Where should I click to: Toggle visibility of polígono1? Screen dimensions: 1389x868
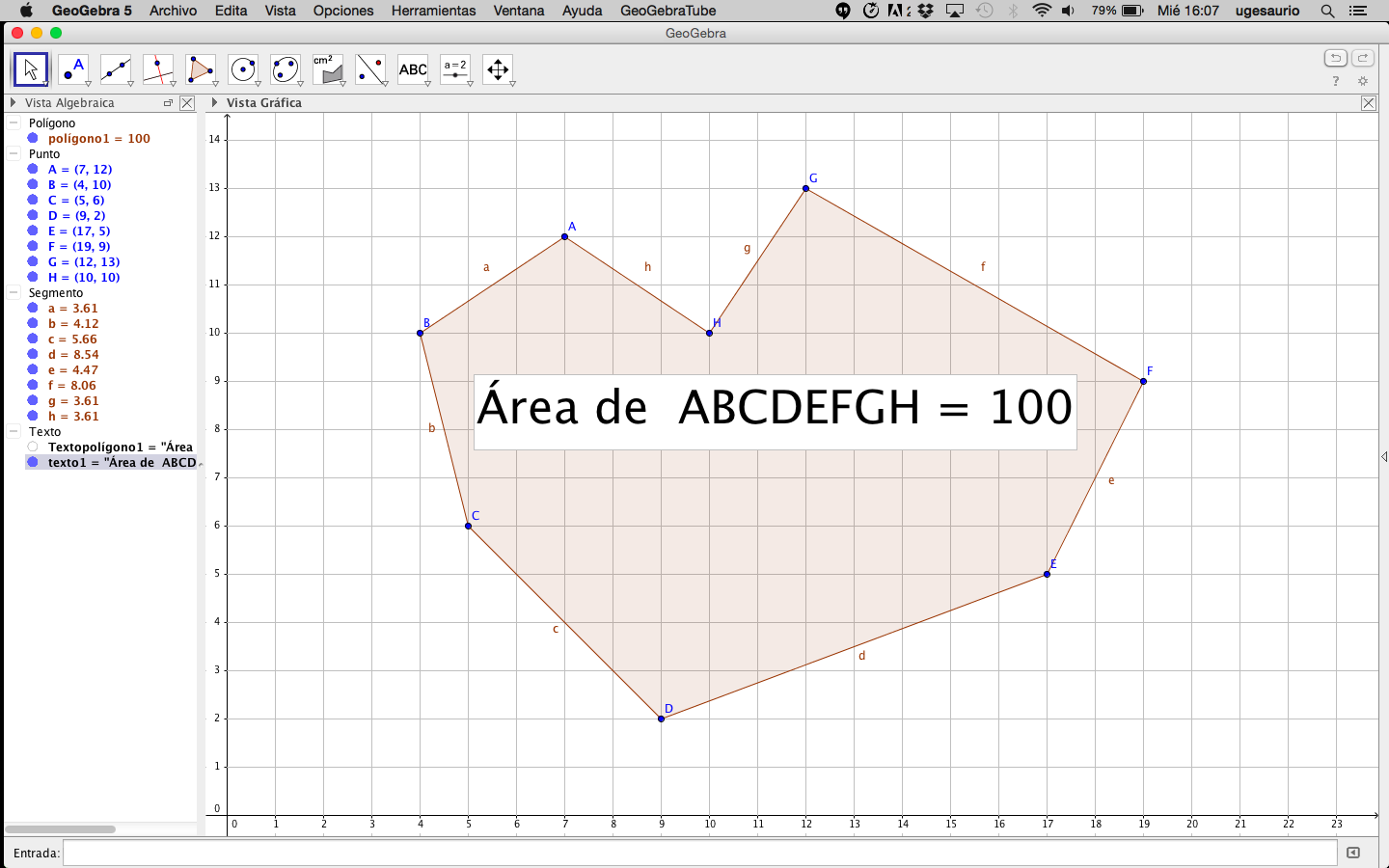33,139
